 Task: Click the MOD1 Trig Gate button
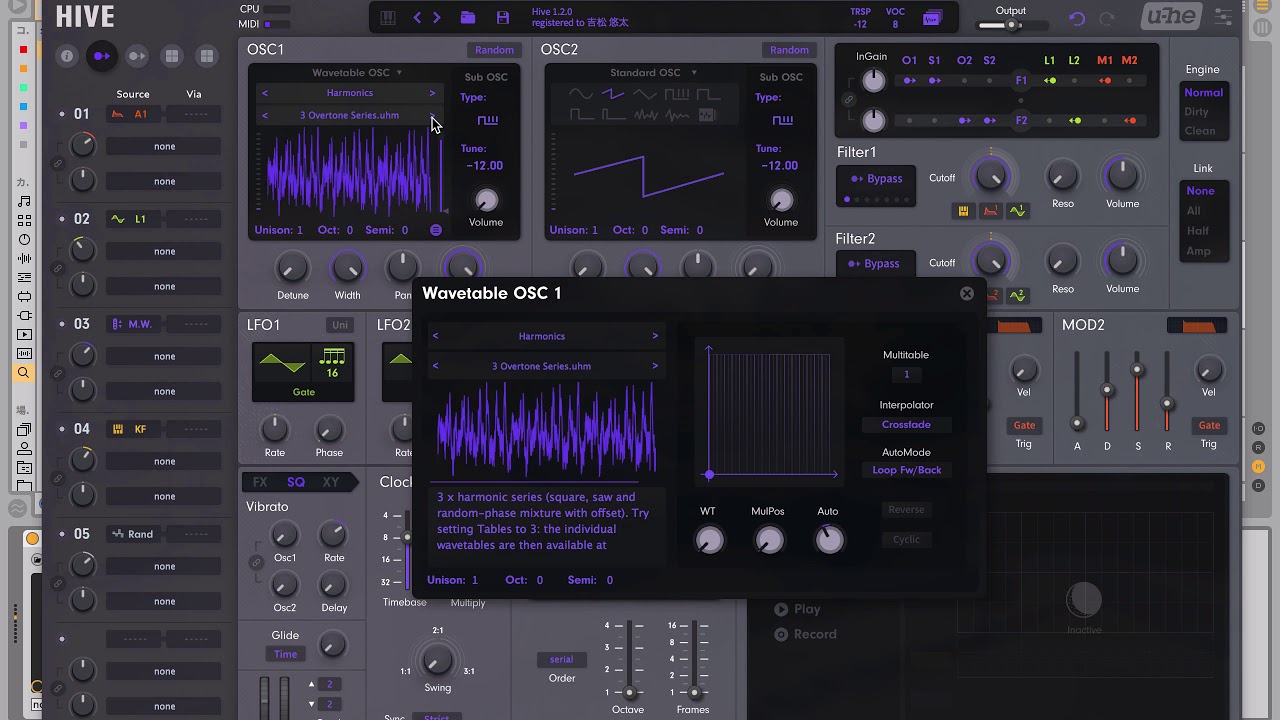tap(1024, 425)
